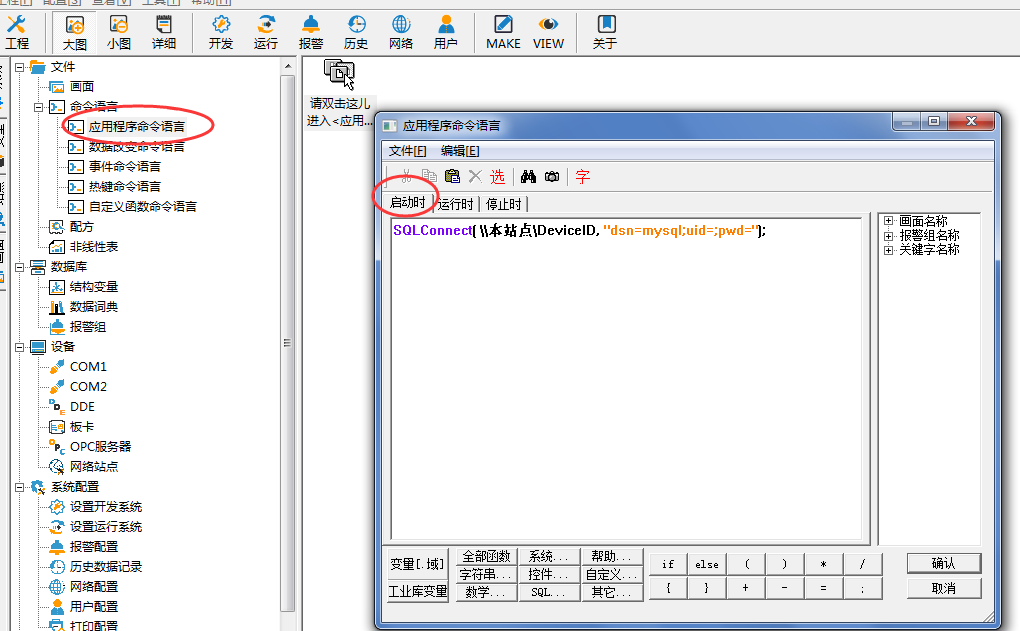Screen dimensions: 1020x631
Task: Insert the 'else' keyword button
Action: click(x=706, y=564)
